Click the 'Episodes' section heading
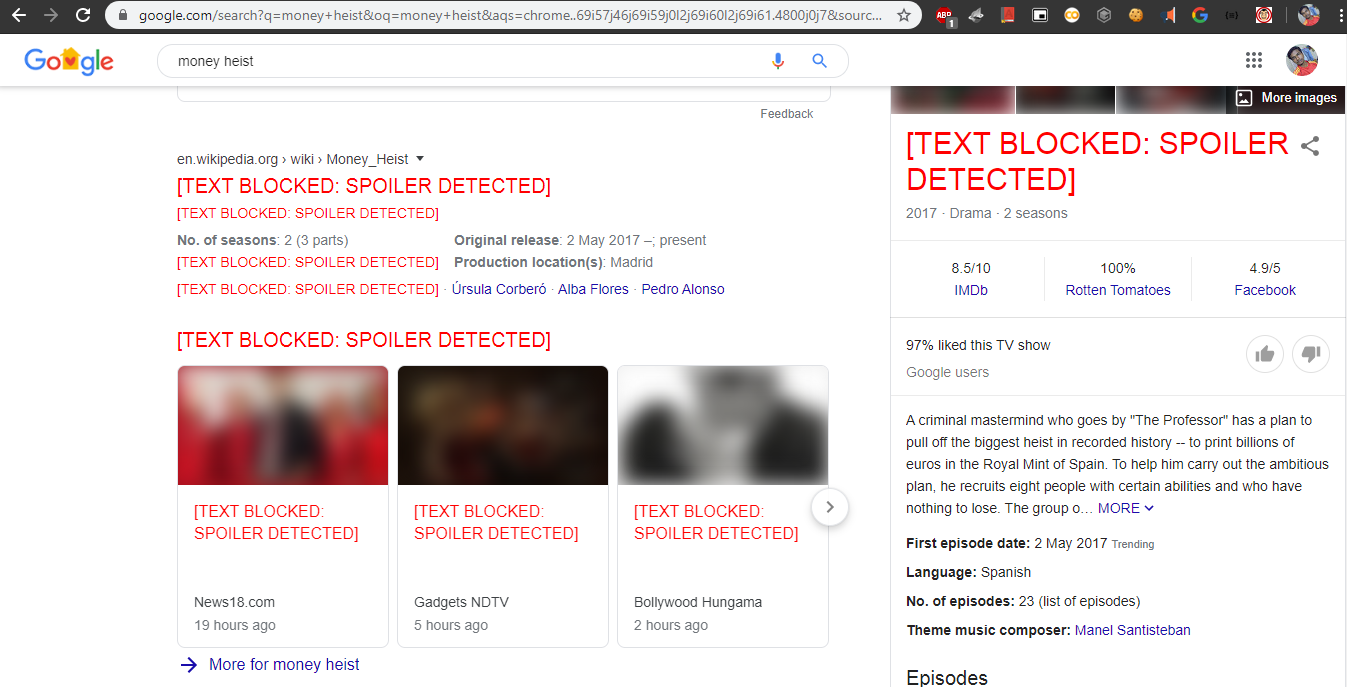The height and width of the screenshot is (687, 1347). tap(946, 677)
